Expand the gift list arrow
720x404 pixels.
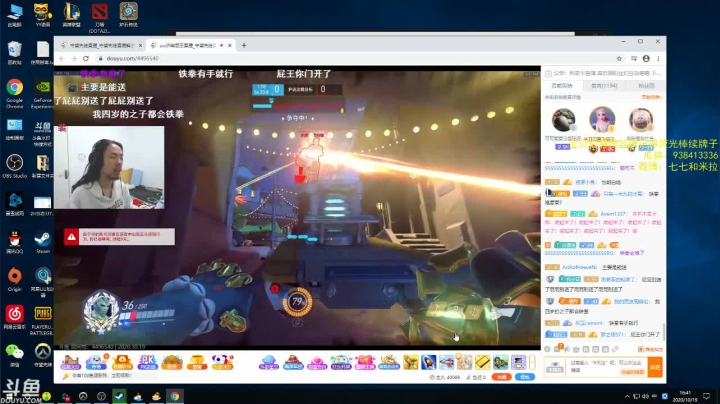(x=532, y=362)
